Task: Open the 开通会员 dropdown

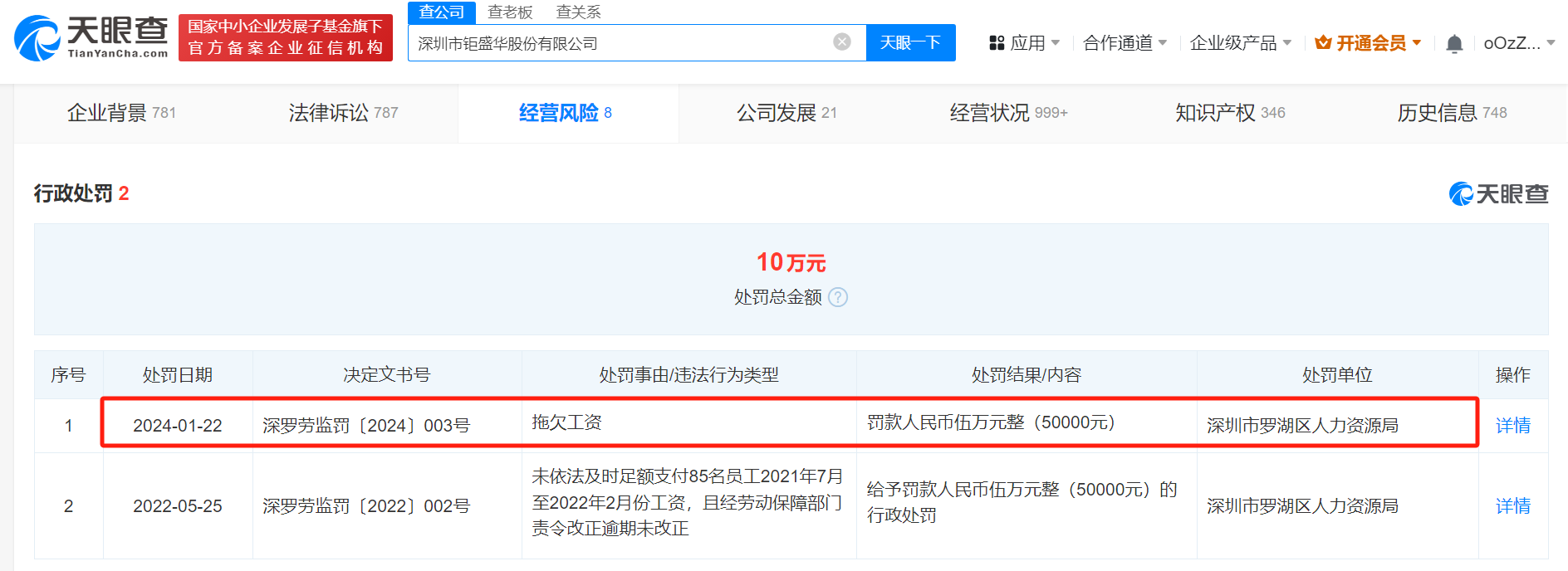Action: click(1379, 43)
